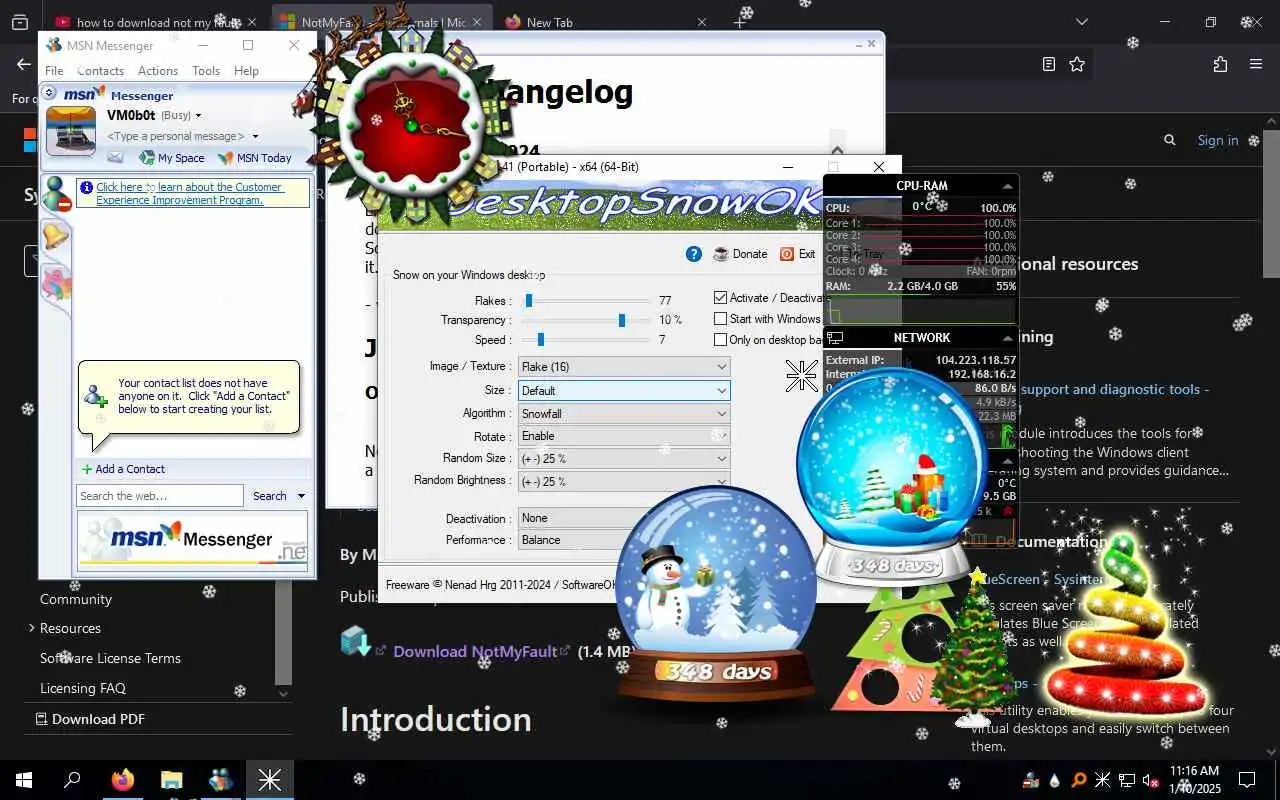Open MSN Messenger taskbar icon
This screenshot has height=800, width=1280.
click(220, 780)
